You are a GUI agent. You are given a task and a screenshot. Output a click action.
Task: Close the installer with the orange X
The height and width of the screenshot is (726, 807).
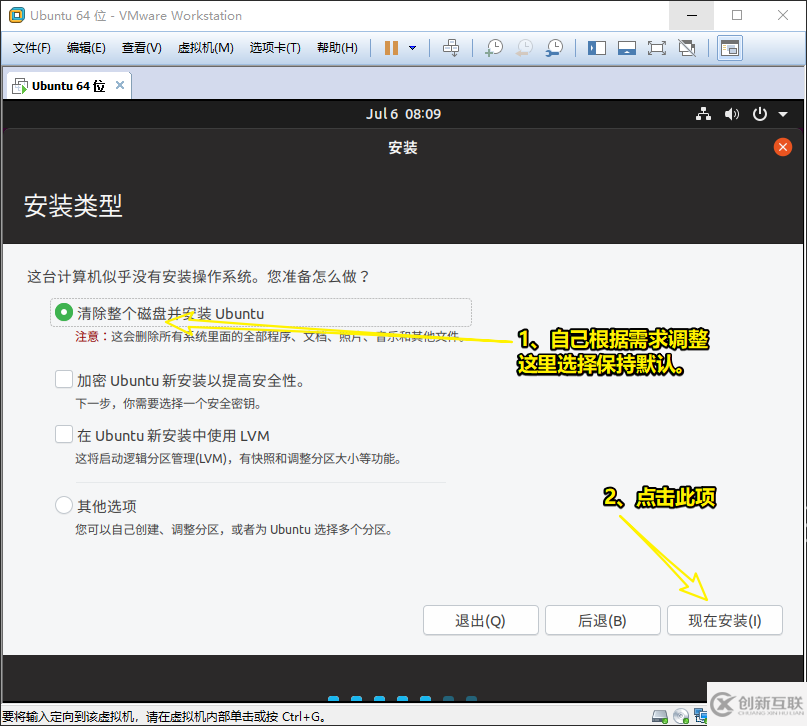[x=782, y=147]
